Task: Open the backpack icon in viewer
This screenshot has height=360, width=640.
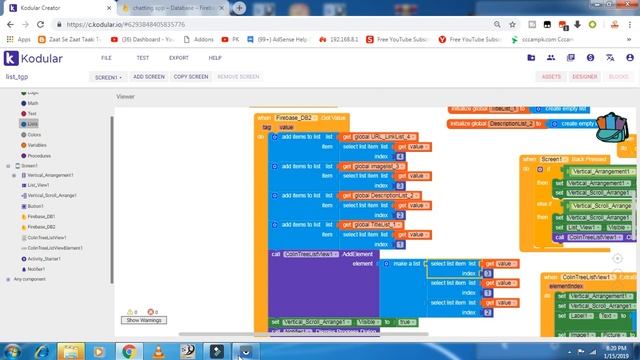Action: (611, 127)
